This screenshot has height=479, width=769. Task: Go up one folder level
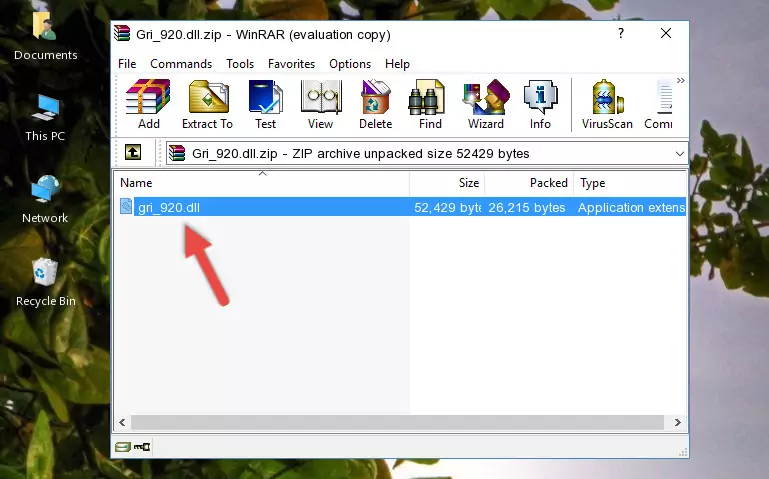click(133, 152)
